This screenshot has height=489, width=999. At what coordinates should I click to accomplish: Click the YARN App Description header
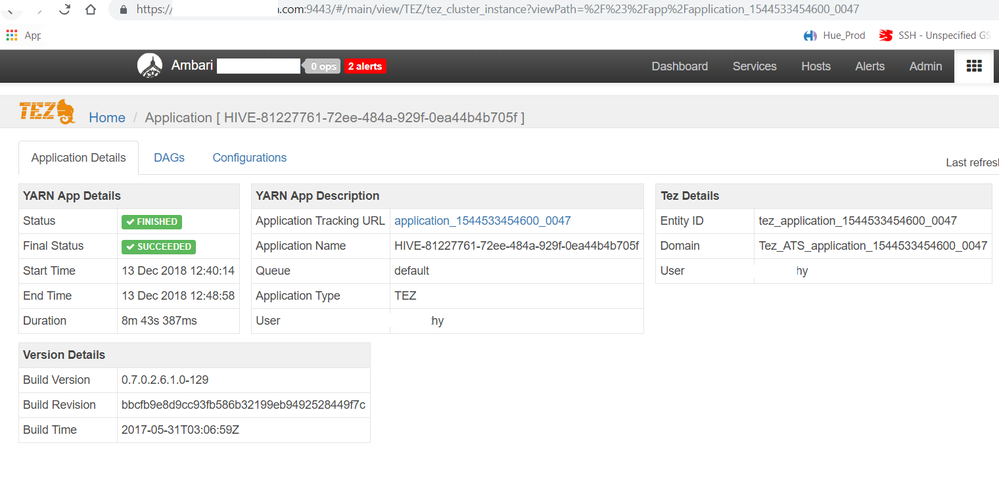click(x=317, y=196)
